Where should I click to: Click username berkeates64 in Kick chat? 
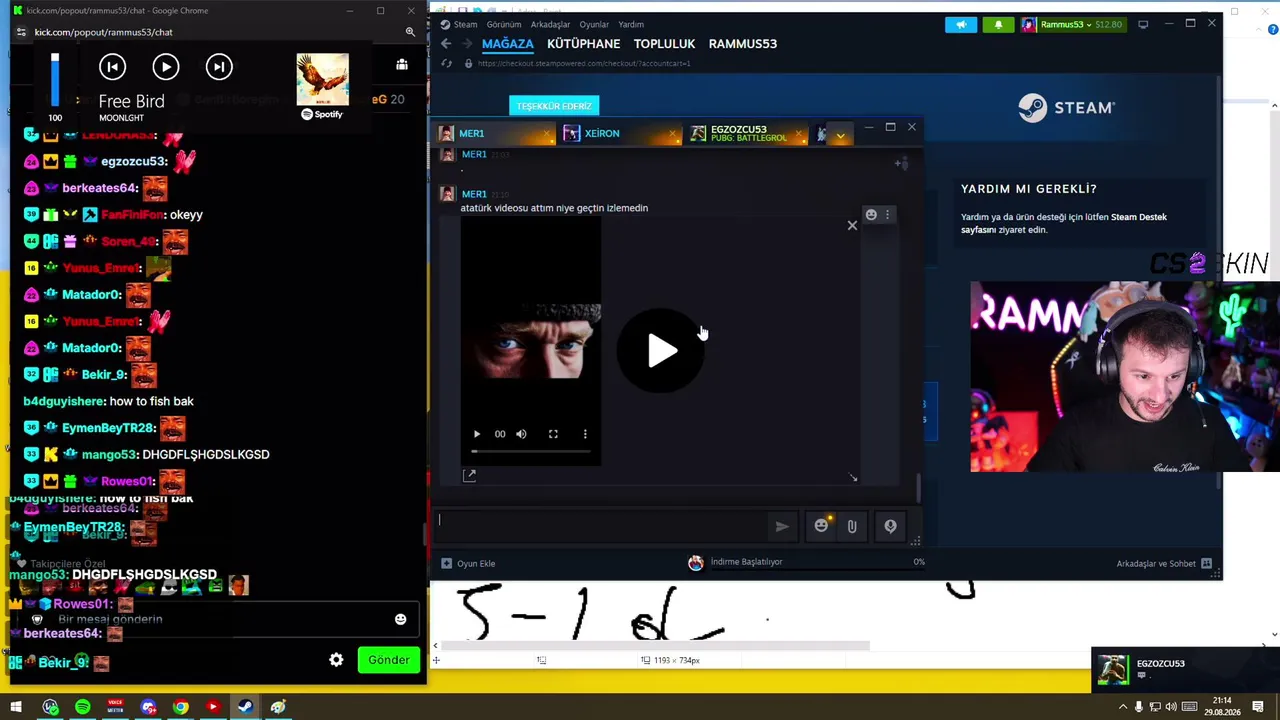tap(100, 188)
